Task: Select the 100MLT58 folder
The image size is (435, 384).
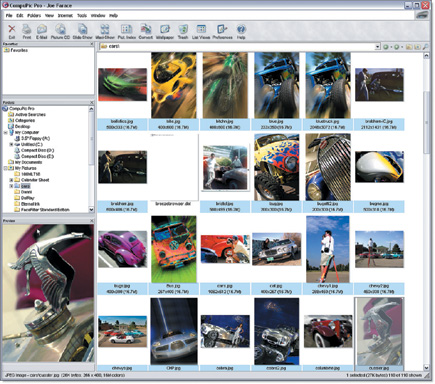Action: point(31,174)
